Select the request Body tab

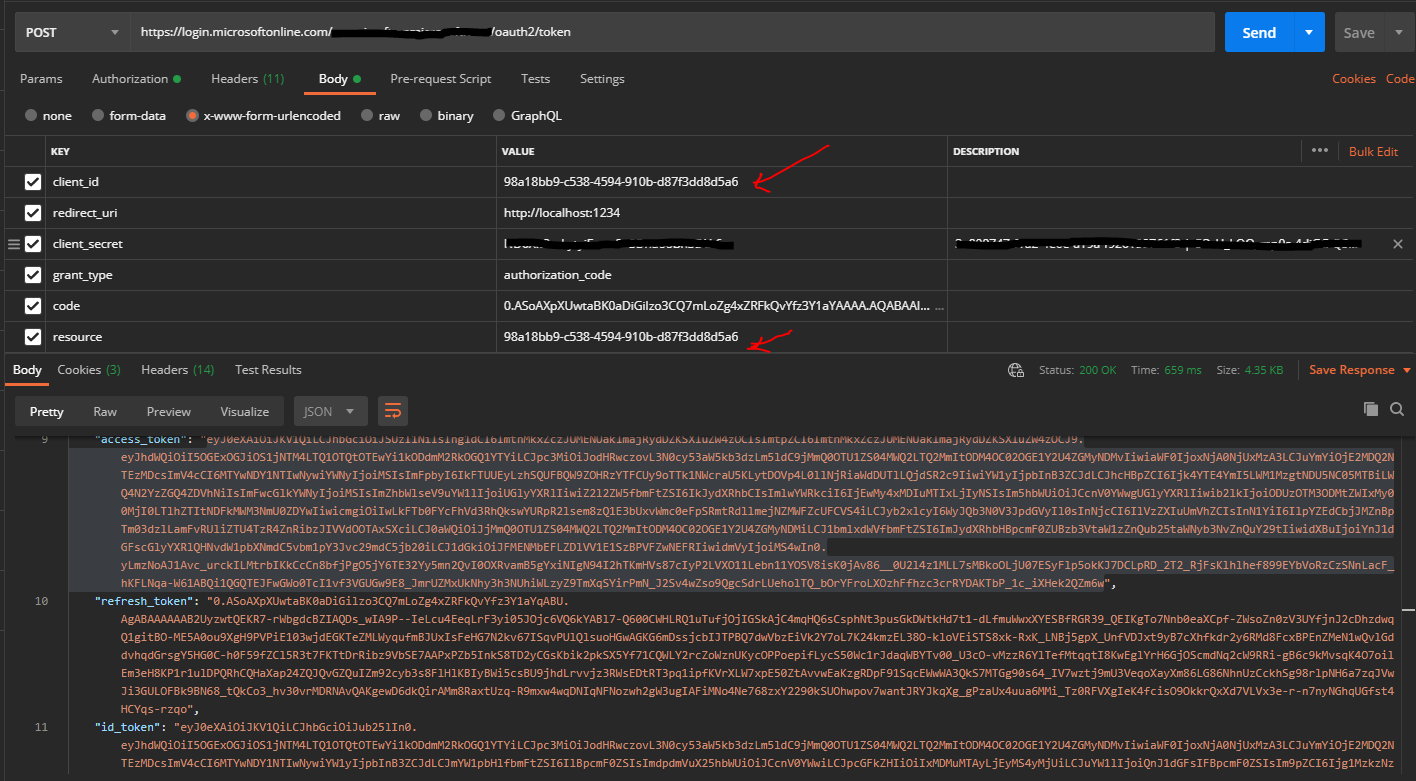point(339,79)
